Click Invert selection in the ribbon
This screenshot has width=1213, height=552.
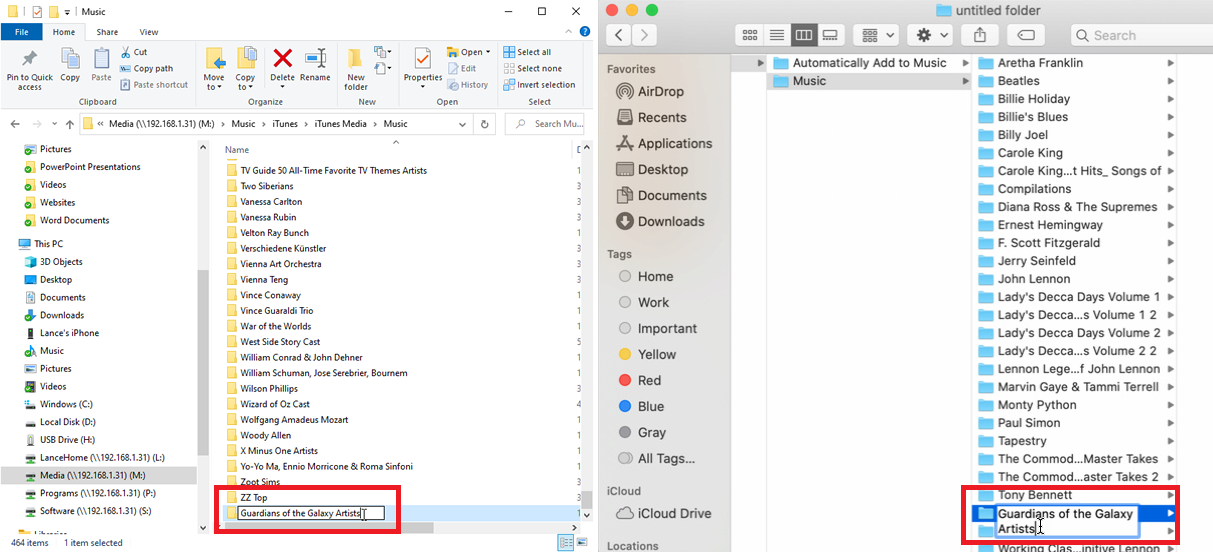click(x=539, y=85)
